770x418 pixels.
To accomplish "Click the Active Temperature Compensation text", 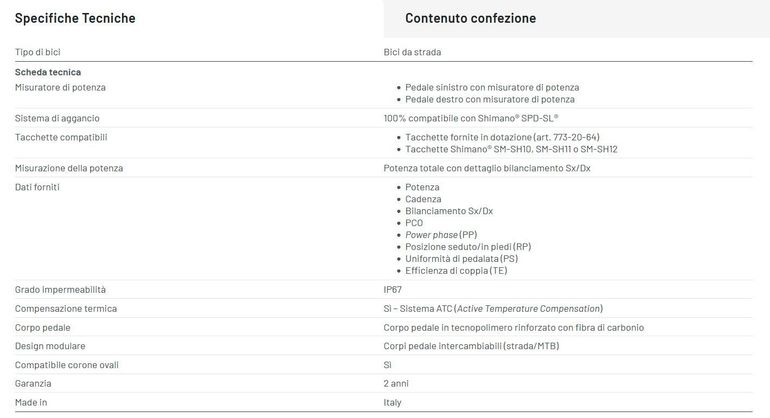I will (529, 309).
